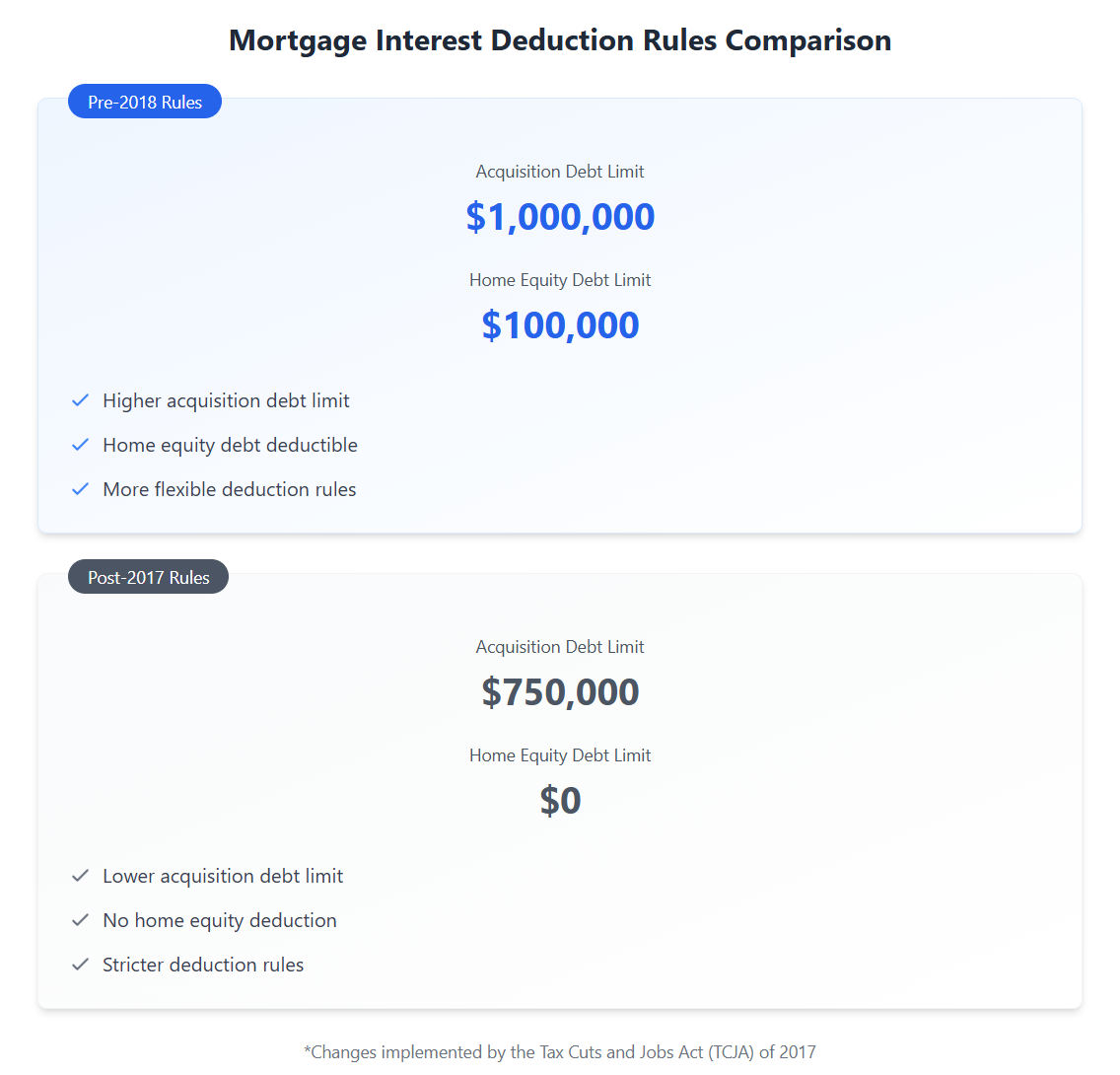Click the $1,000,000 acquisition debt amount
Viewport: 1120px width, 1075px height.
tap(560, 217)
